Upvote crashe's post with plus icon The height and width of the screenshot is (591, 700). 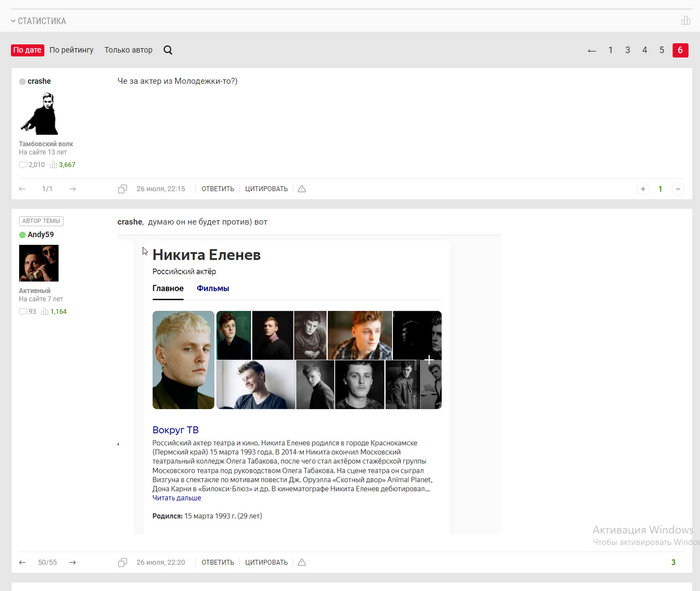click(x=643, y=189)
